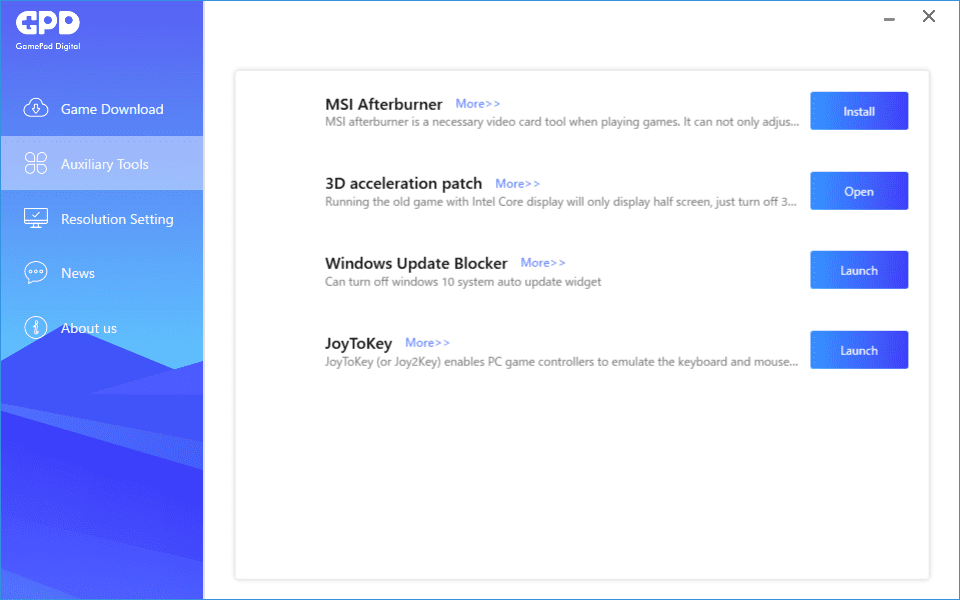Click the Resolution Setting monitor icon

point(36,218)
